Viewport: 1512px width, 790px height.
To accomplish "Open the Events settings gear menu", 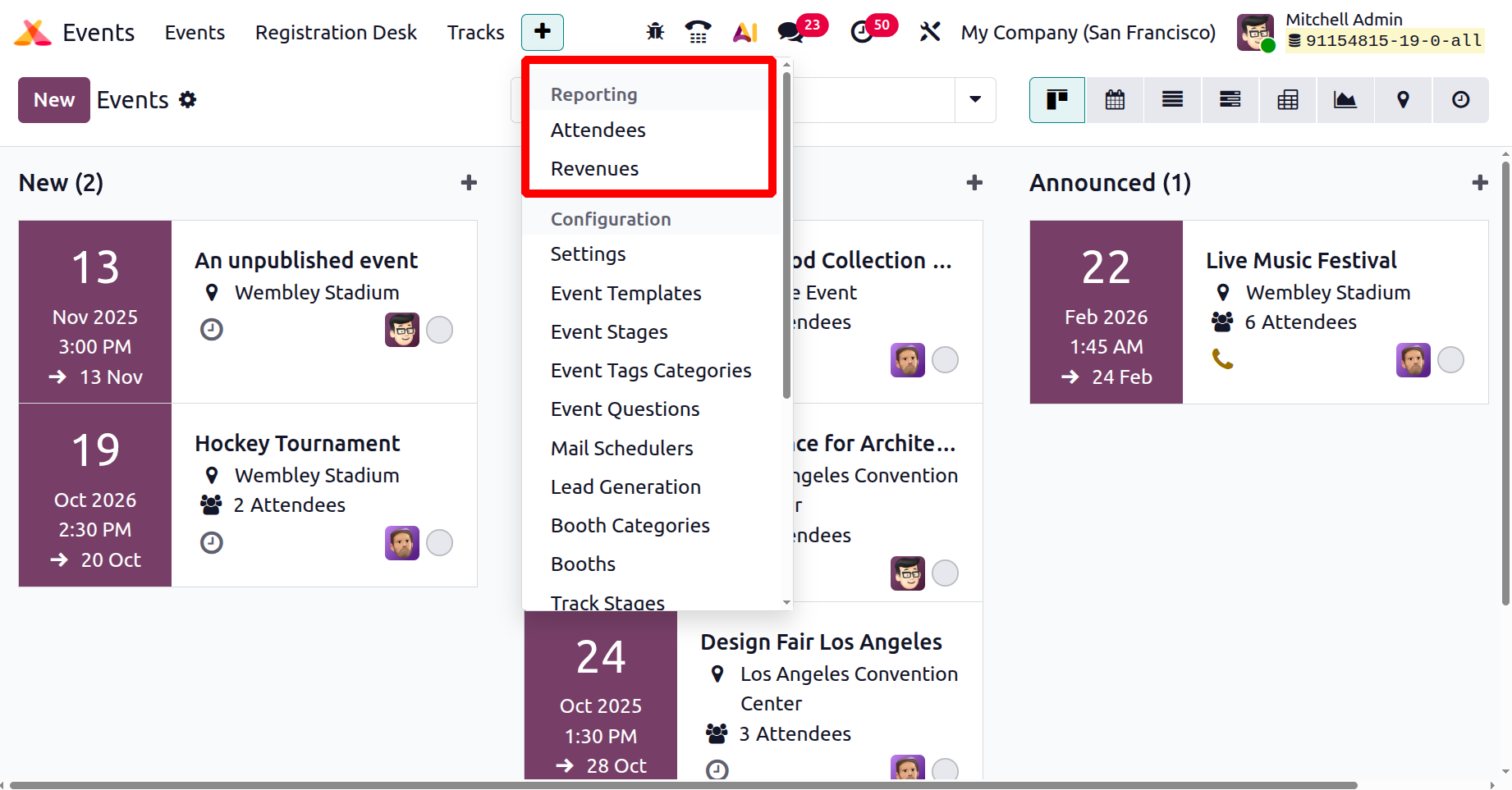I will [188, 100].
